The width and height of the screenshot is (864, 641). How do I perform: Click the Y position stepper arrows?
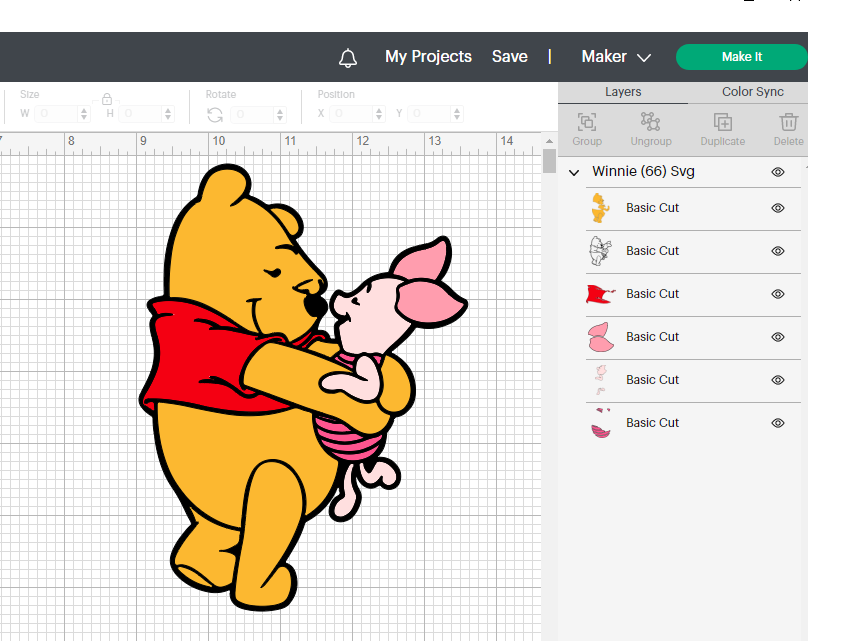(x=457, y=114)
